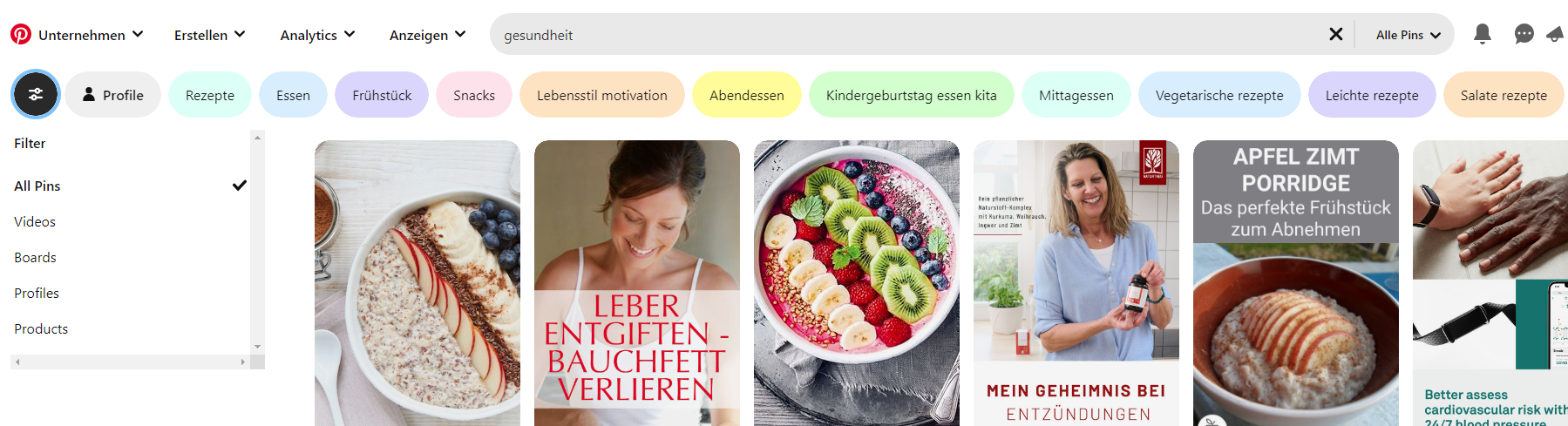
Task: Expand the Unternehmen dropdown menu
Action: click(x=91, y=35)
